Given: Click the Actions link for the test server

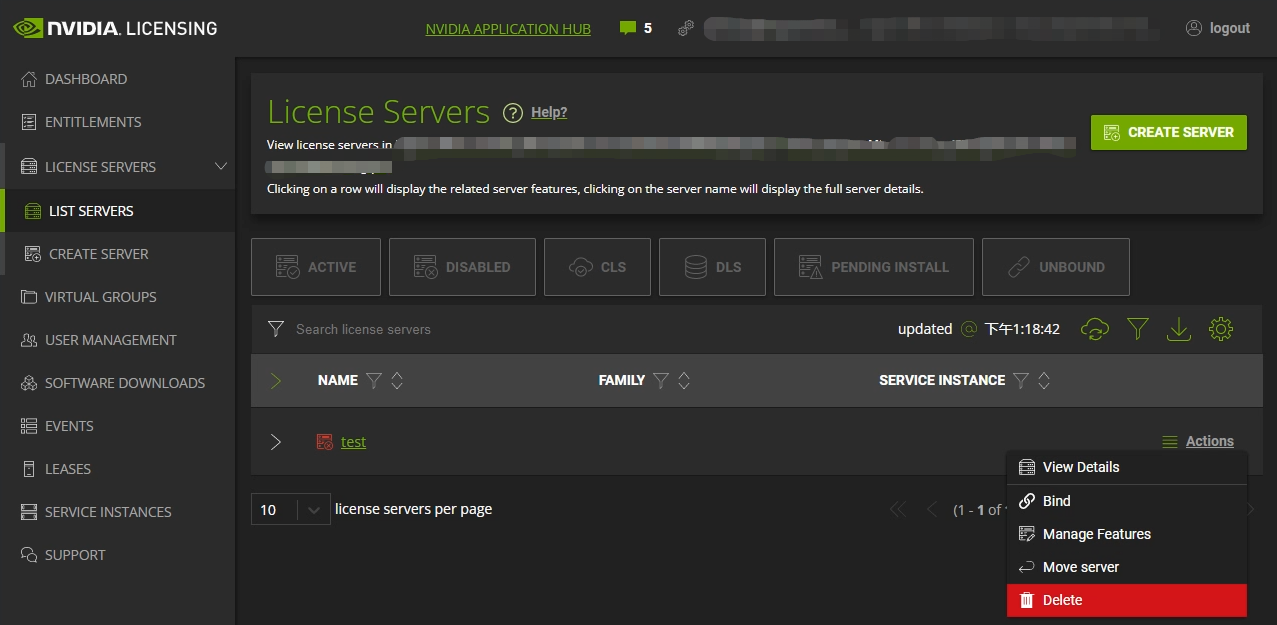Looking at the screenshot, I should click(x=1209, y=441).
